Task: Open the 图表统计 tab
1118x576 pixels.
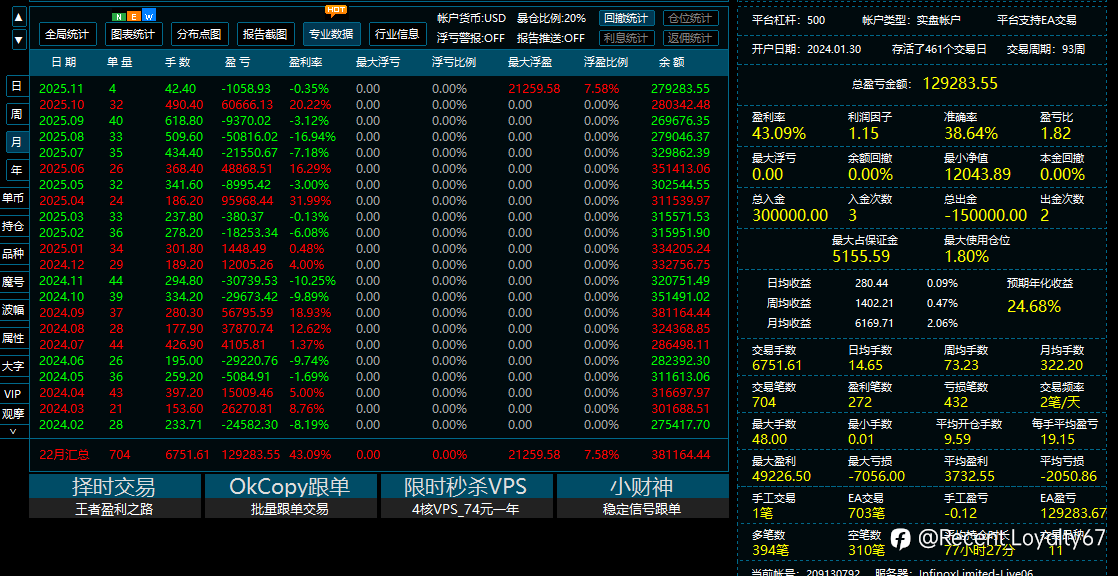Action: [x=133, y=34]
